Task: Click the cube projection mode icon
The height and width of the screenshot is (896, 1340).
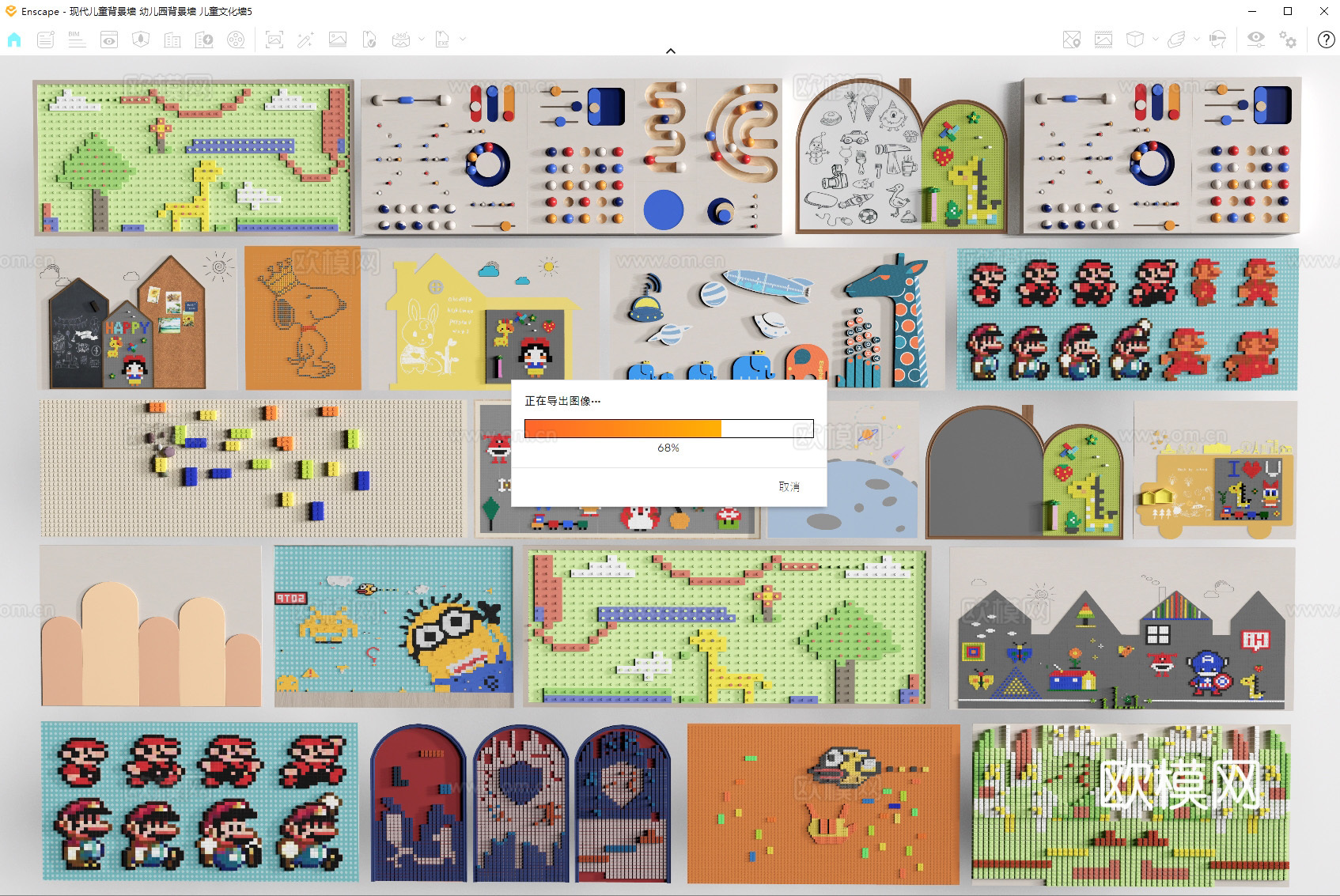Action: 1135,40
